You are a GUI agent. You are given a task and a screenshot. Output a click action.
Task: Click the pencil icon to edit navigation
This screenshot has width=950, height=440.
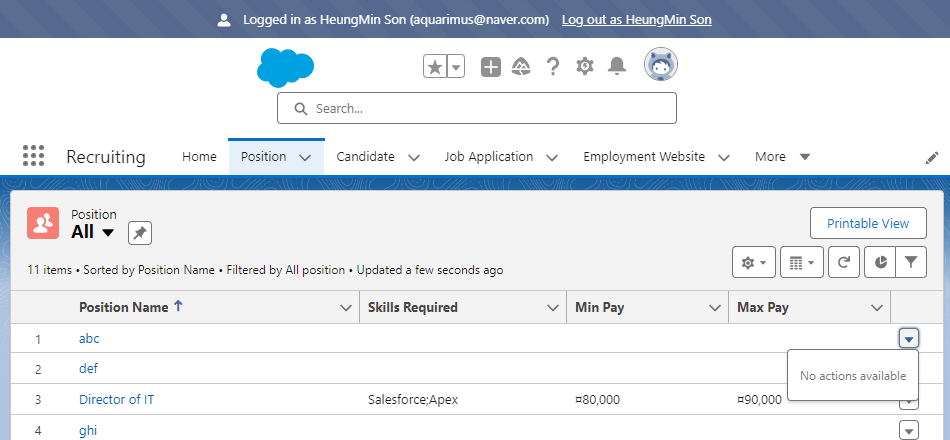(932, 158)
